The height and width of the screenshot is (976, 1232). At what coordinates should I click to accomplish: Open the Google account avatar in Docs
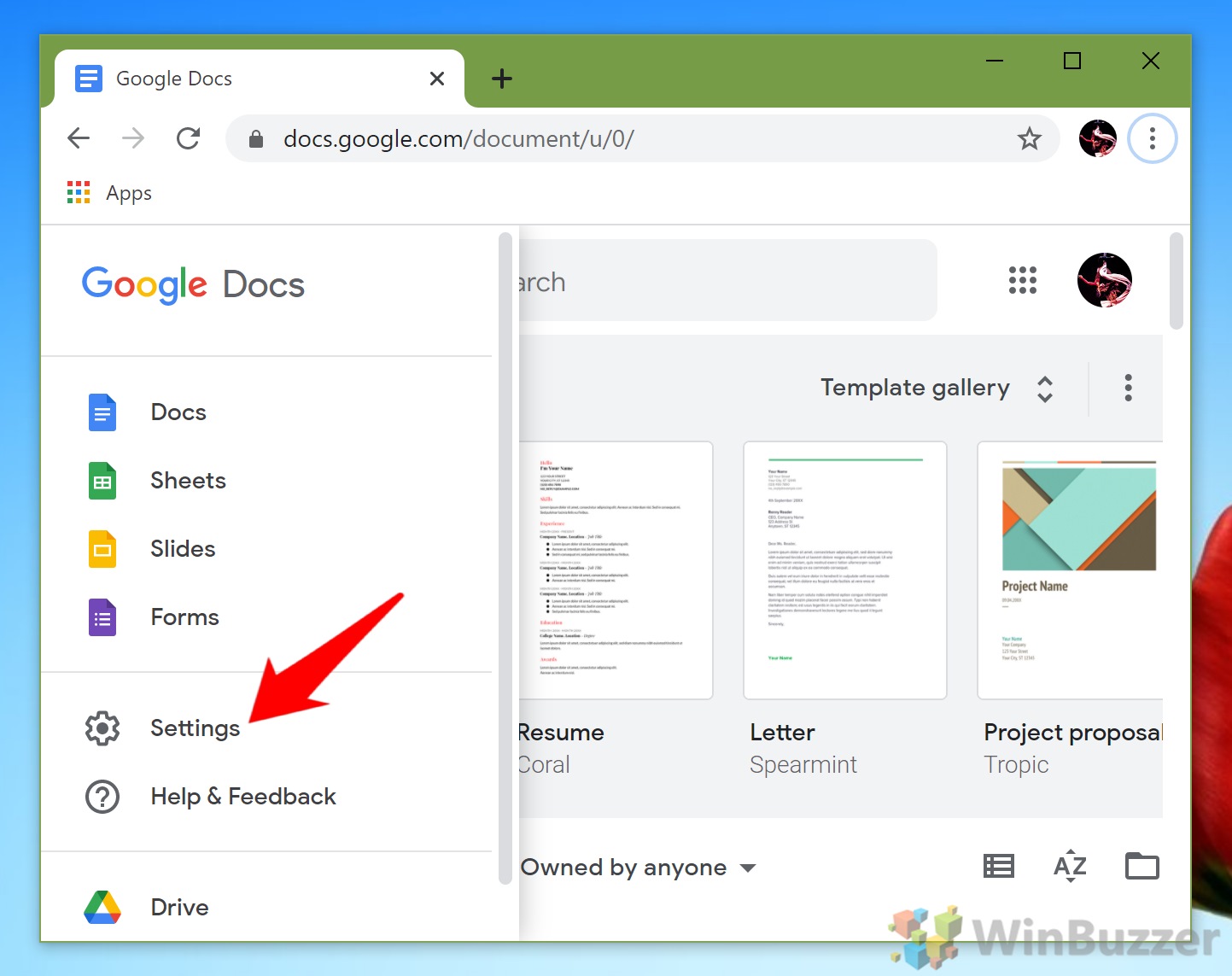click(x=1105, y=280)
